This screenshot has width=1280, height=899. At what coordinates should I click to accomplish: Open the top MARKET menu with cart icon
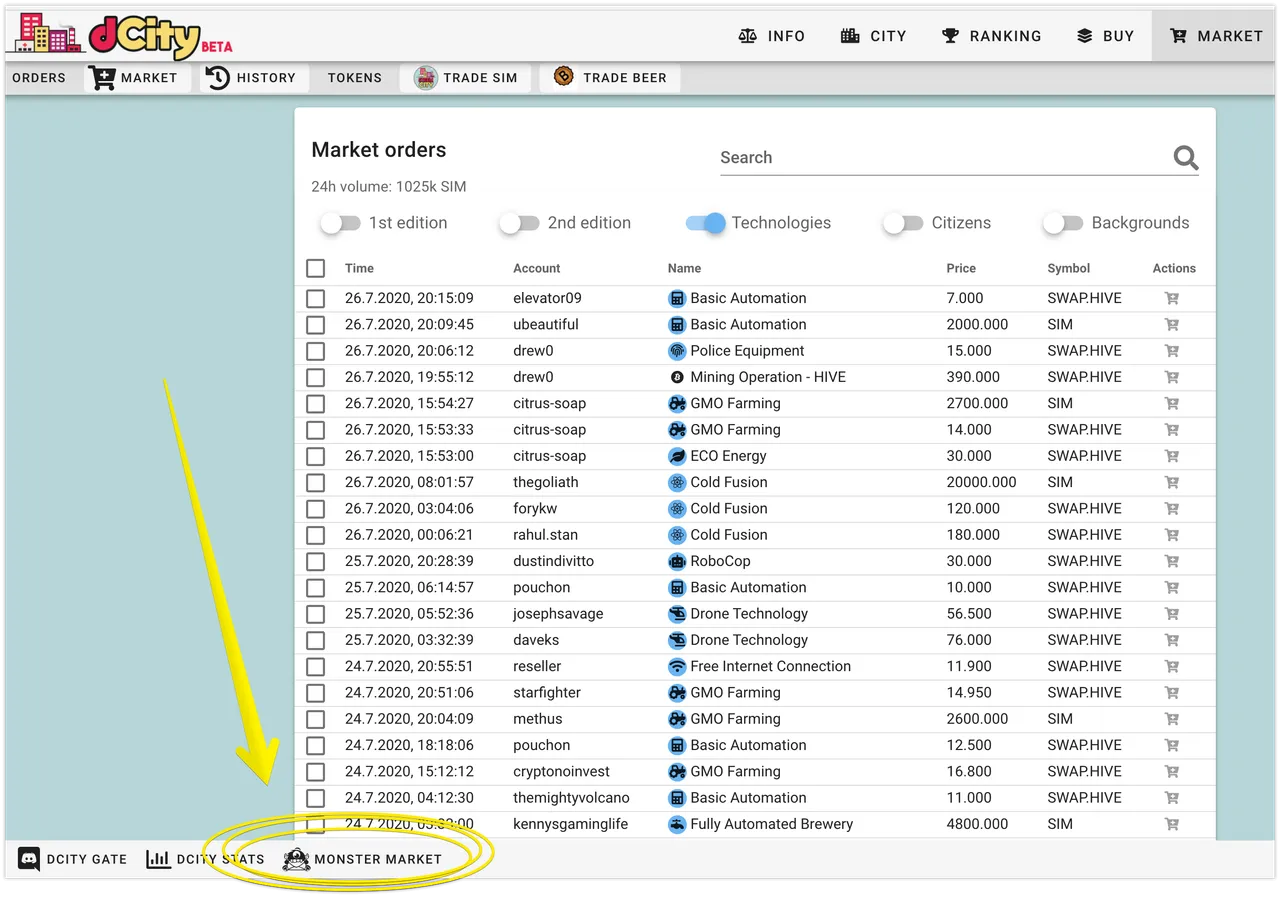tap(1216, 36)
